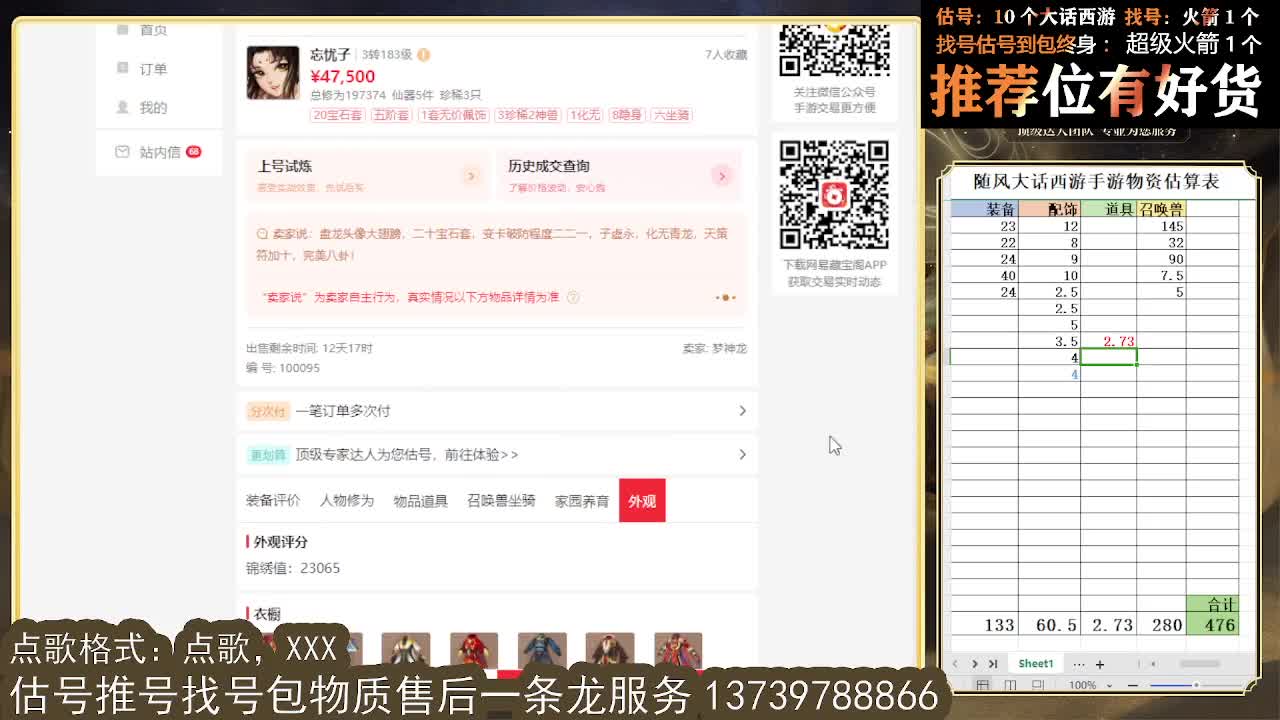
Task: Open 站内信 mailbox showing 68 unread
Action: (x=120, y=152)
